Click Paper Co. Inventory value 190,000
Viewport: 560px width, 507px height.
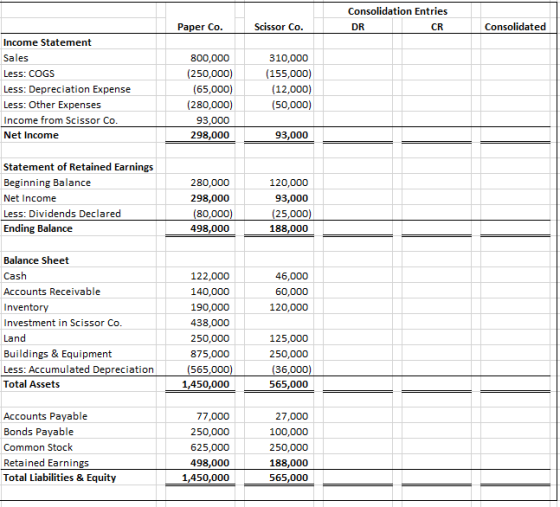pyautogui.click(x=210, y=307)
